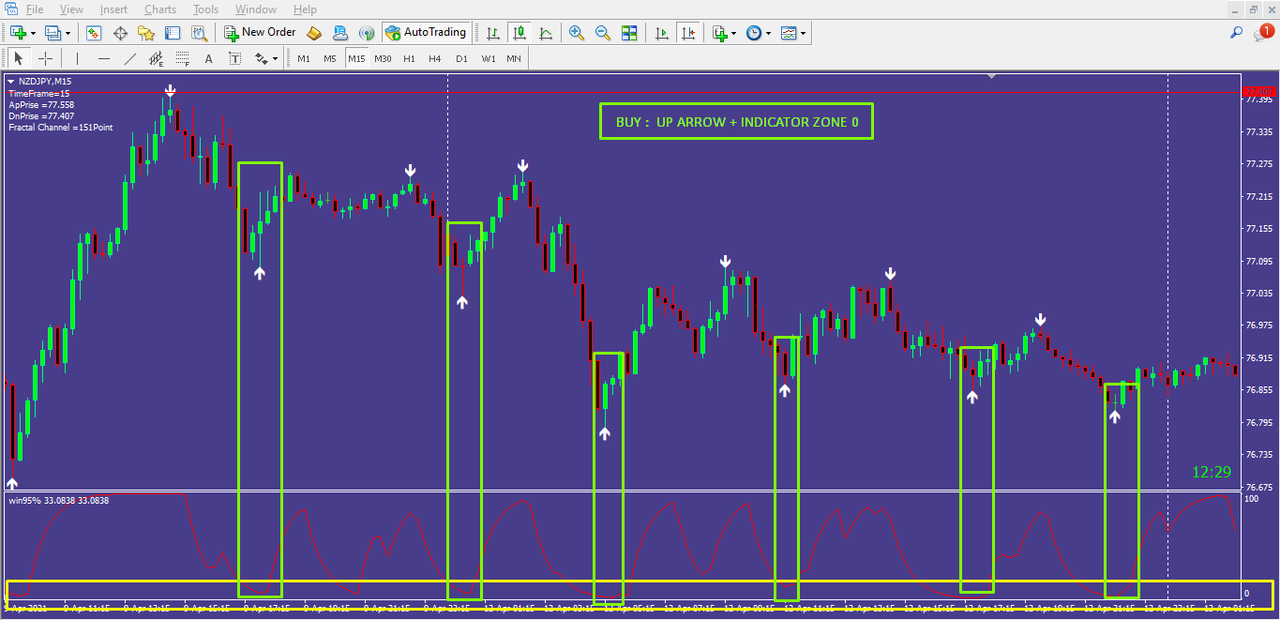Open the Signals broadcast icon
The image size is (1280, 621).
click(366, 32)
